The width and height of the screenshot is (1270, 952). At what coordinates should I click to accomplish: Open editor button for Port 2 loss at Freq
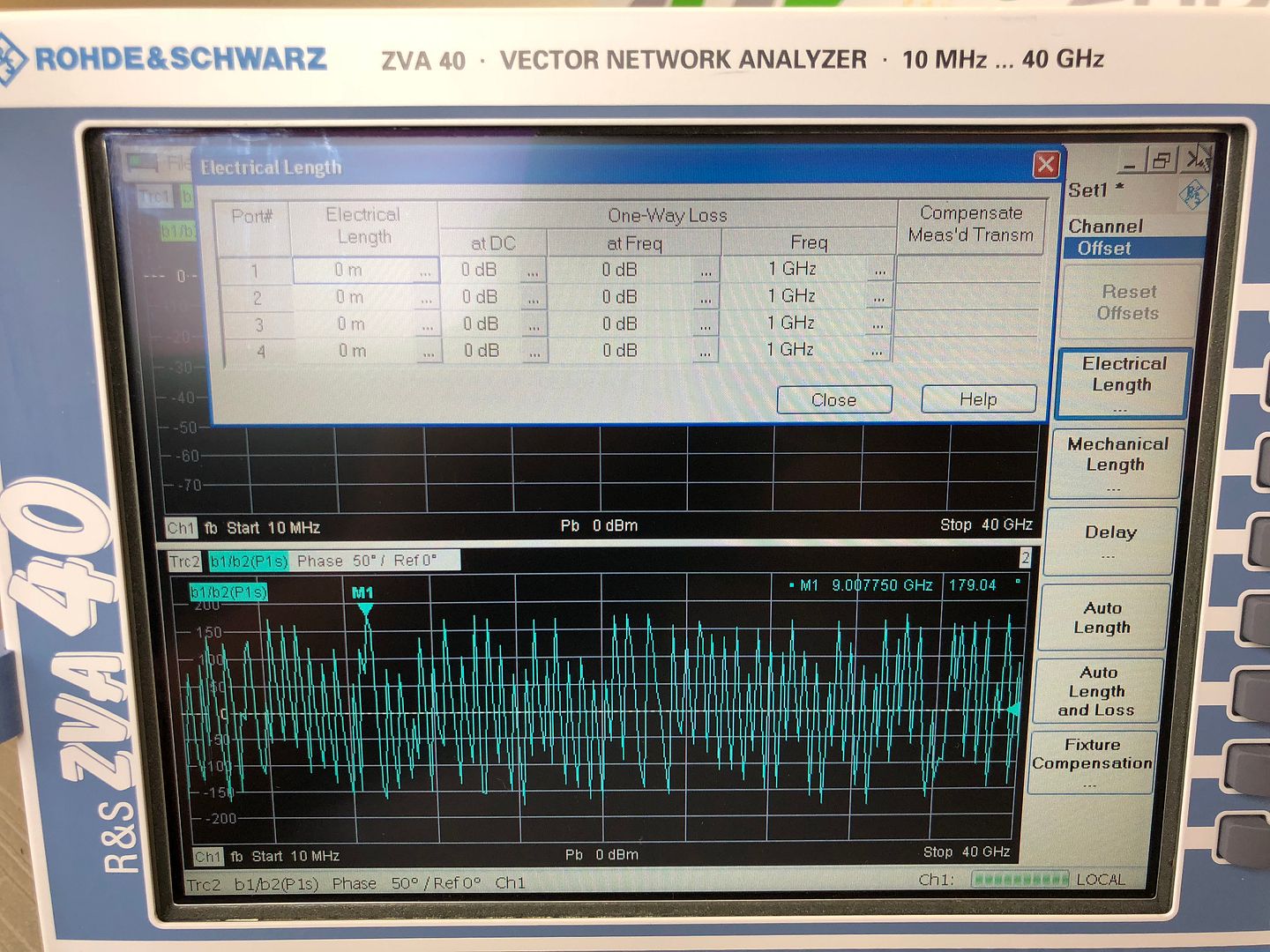pos(706,298)
